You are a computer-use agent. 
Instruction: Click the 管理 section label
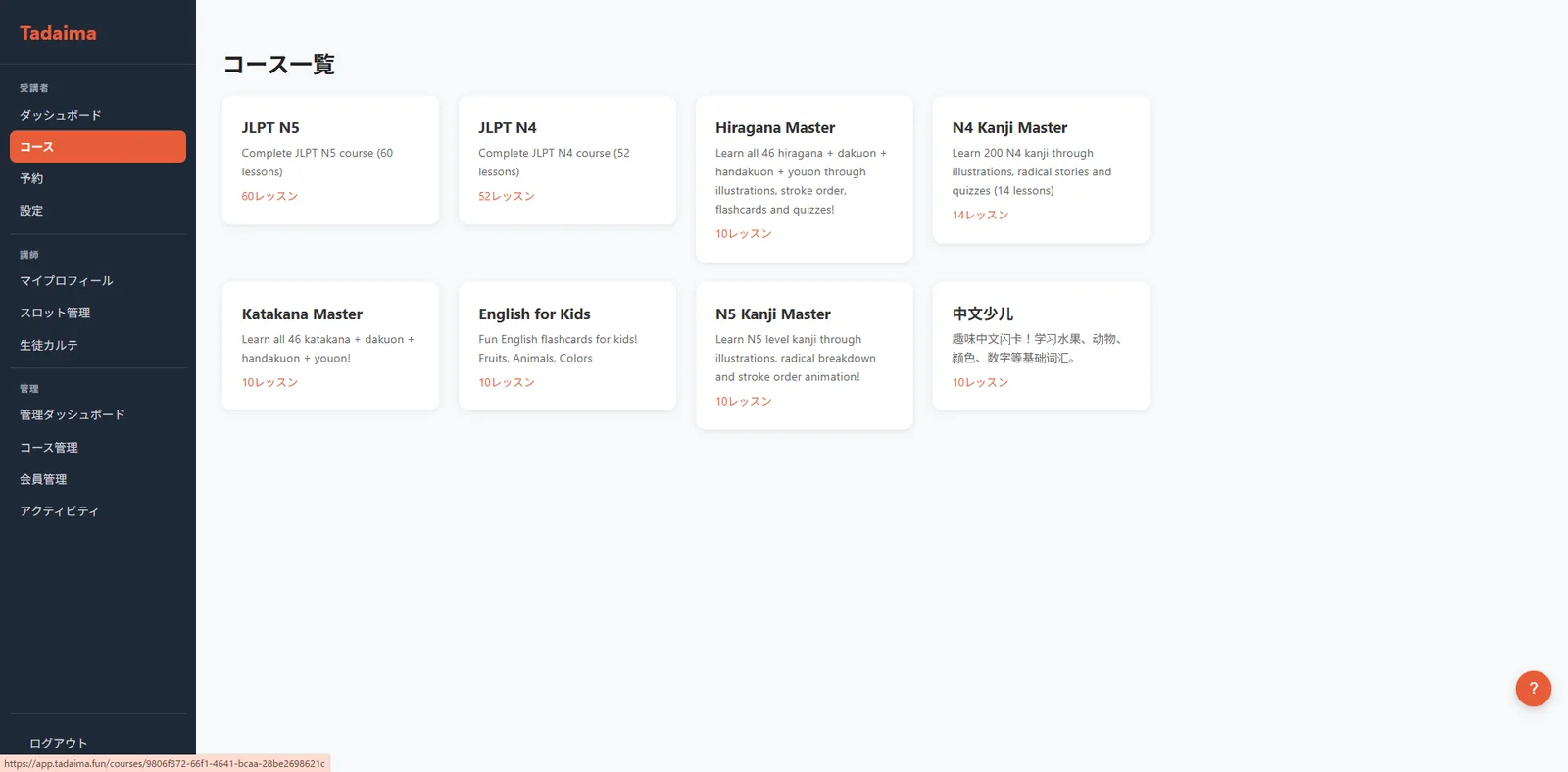[x=29, y=389]
